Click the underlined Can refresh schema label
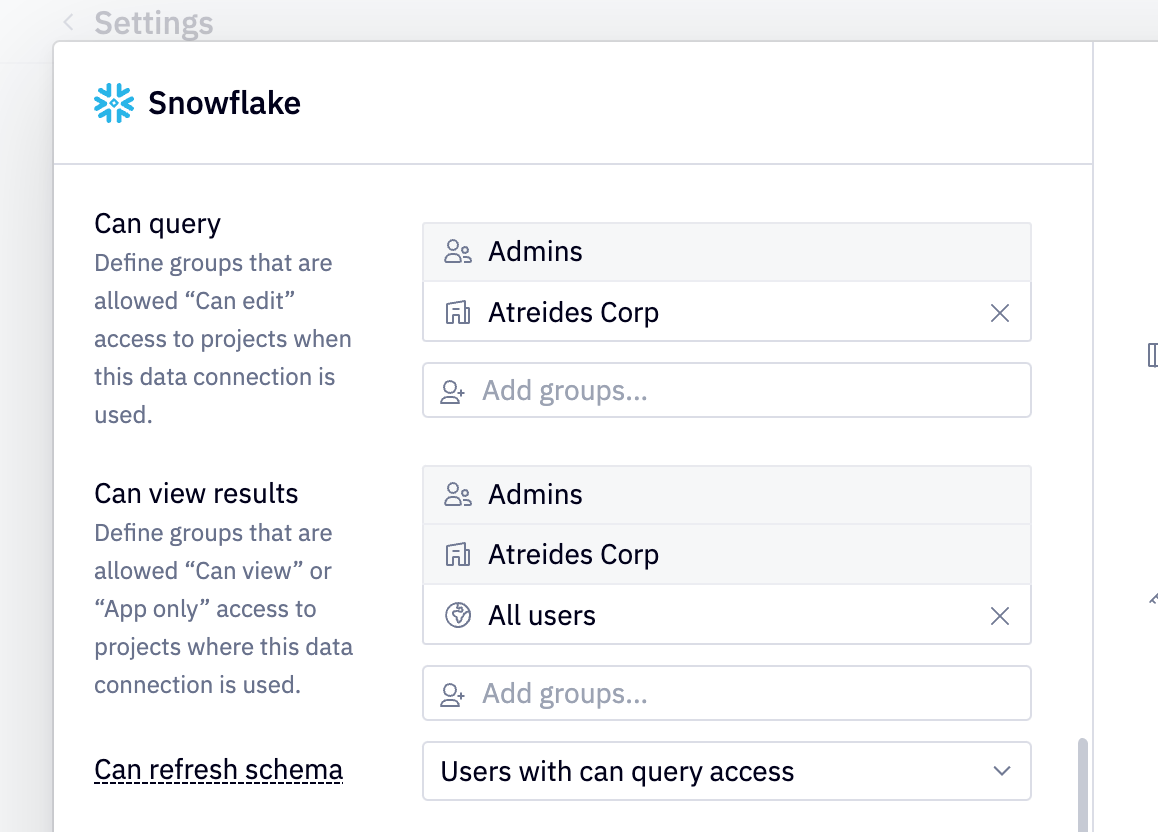 point(218,770)
